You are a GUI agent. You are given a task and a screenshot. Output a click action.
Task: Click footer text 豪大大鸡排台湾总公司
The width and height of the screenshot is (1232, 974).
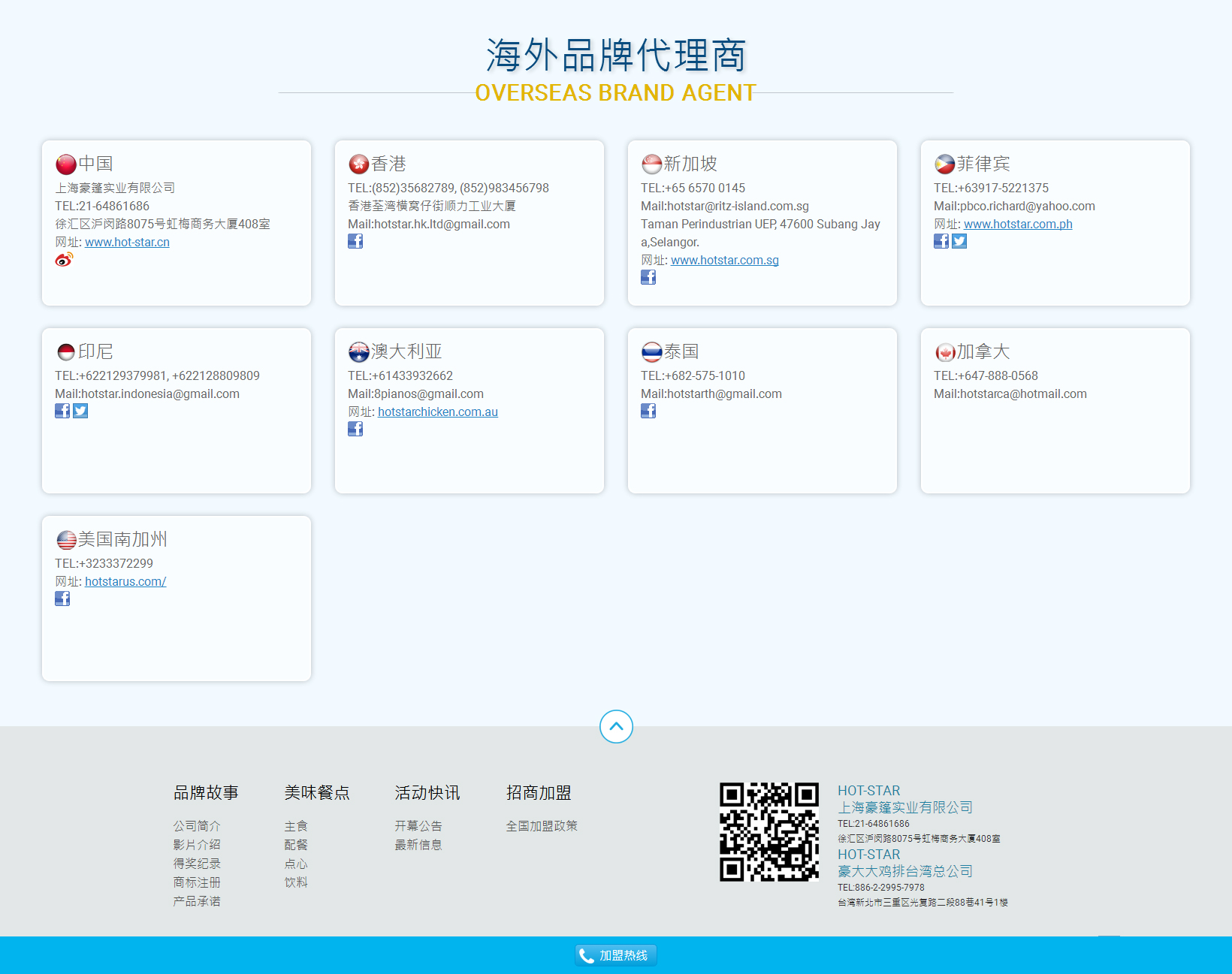click(x=905, y=871)
